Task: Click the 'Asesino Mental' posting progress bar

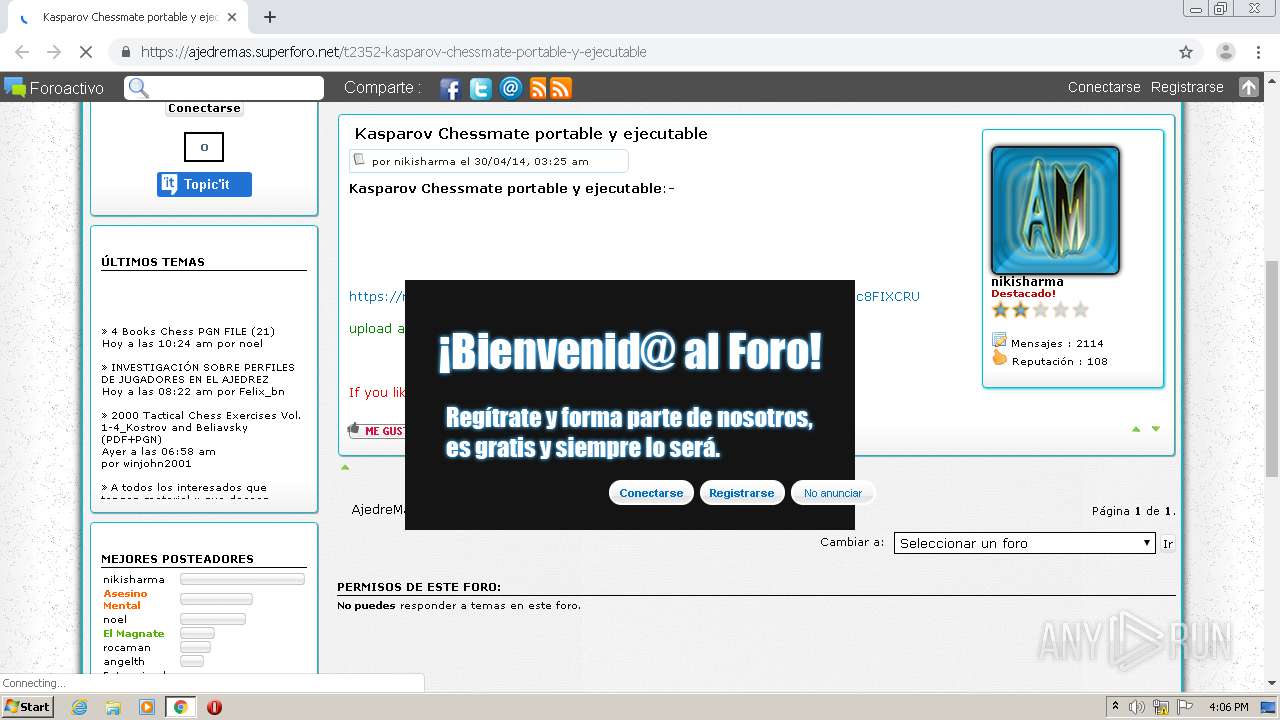Action: (x=216, y=599)
